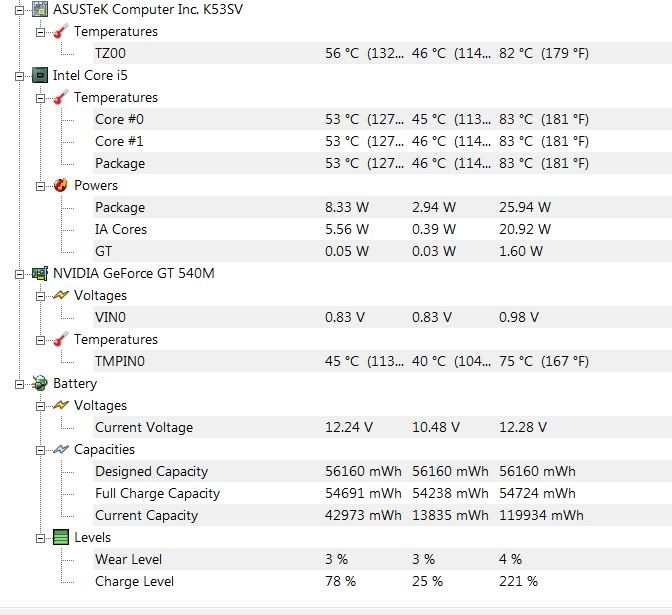Select the Full Charge Capacity row

point(382,493)
